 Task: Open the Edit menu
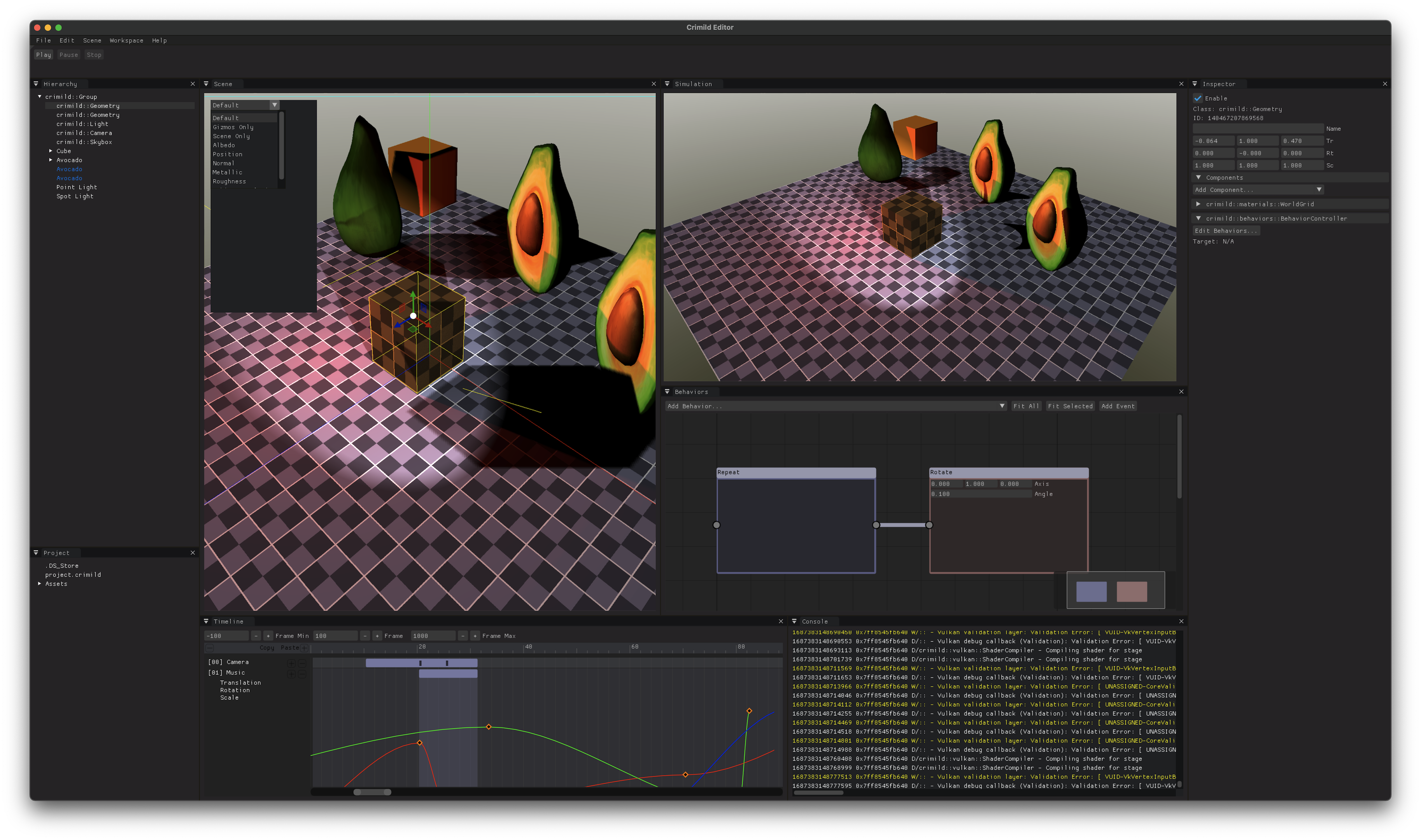tap(67, 41)
